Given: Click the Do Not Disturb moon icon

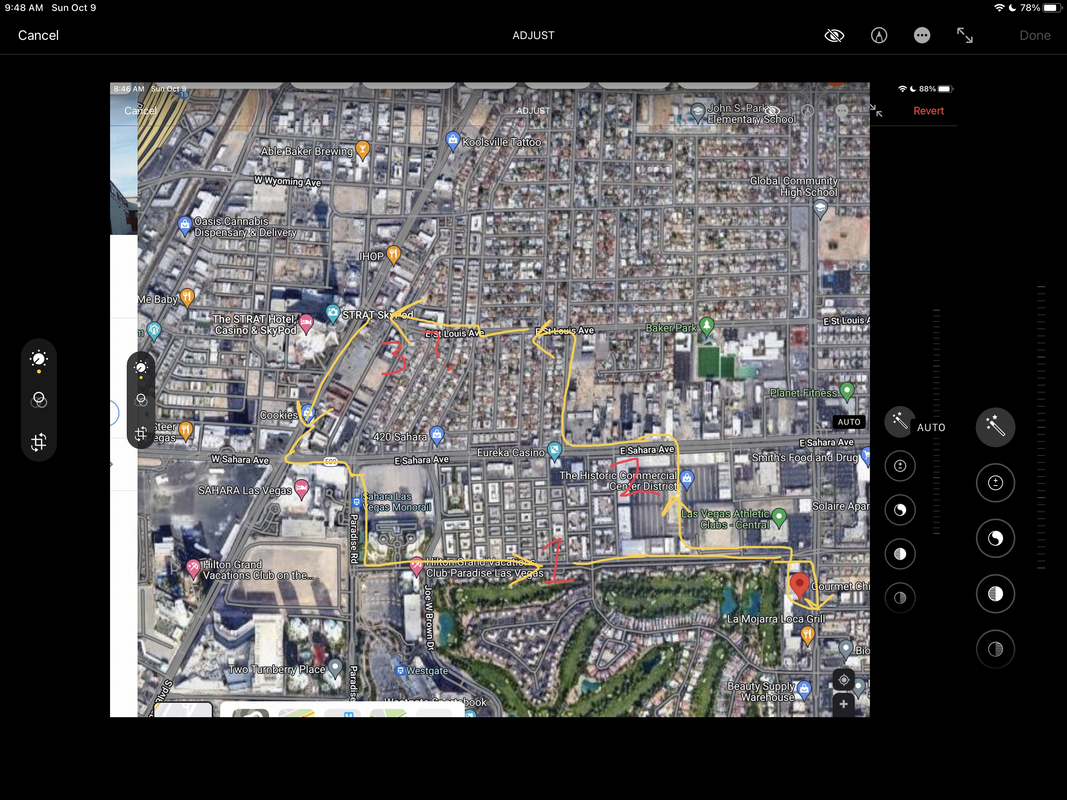Looking at the screenshot, I should (1013, 7).
